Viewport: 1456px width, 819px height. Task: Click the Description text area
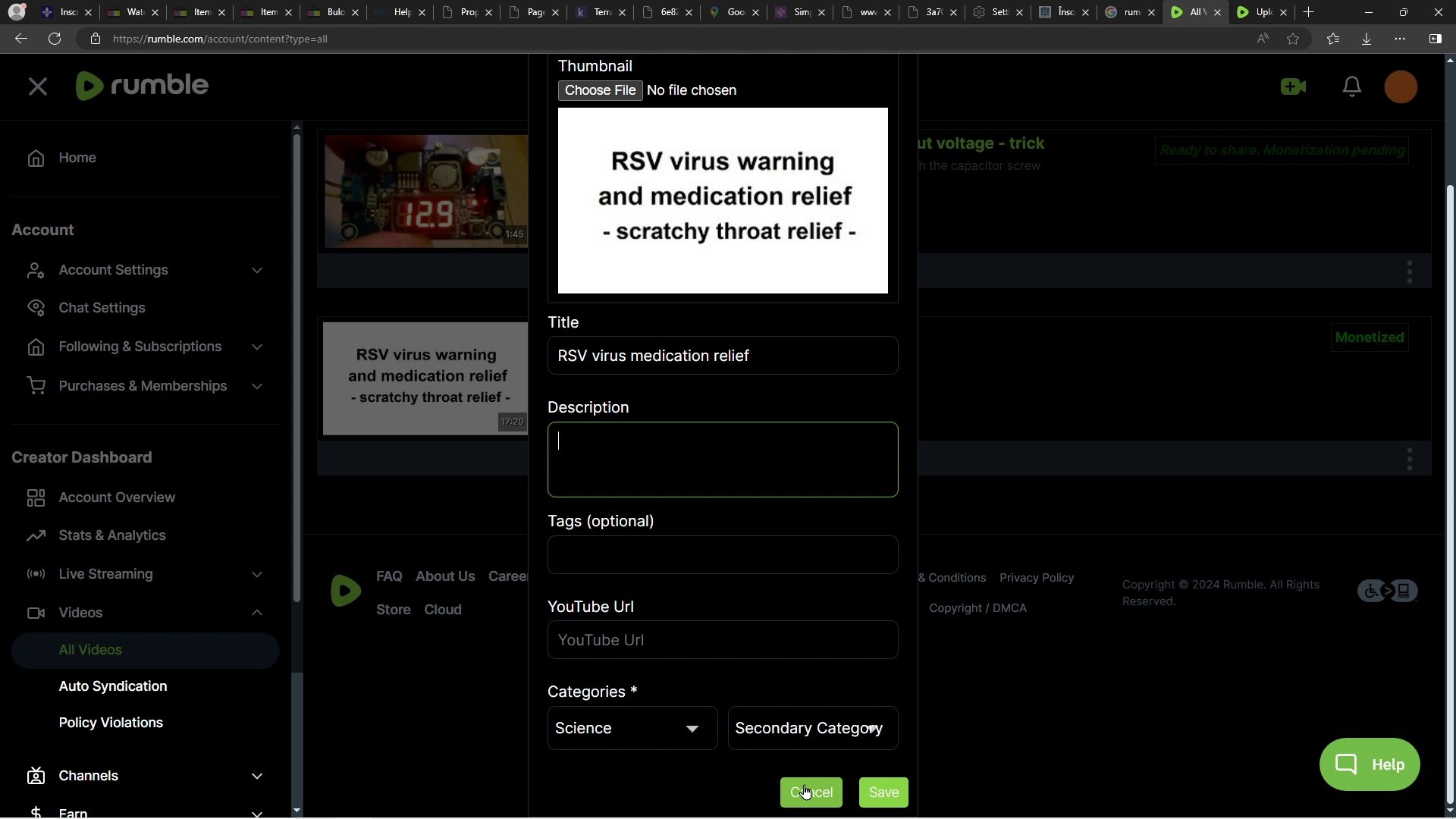pos(723,460)
